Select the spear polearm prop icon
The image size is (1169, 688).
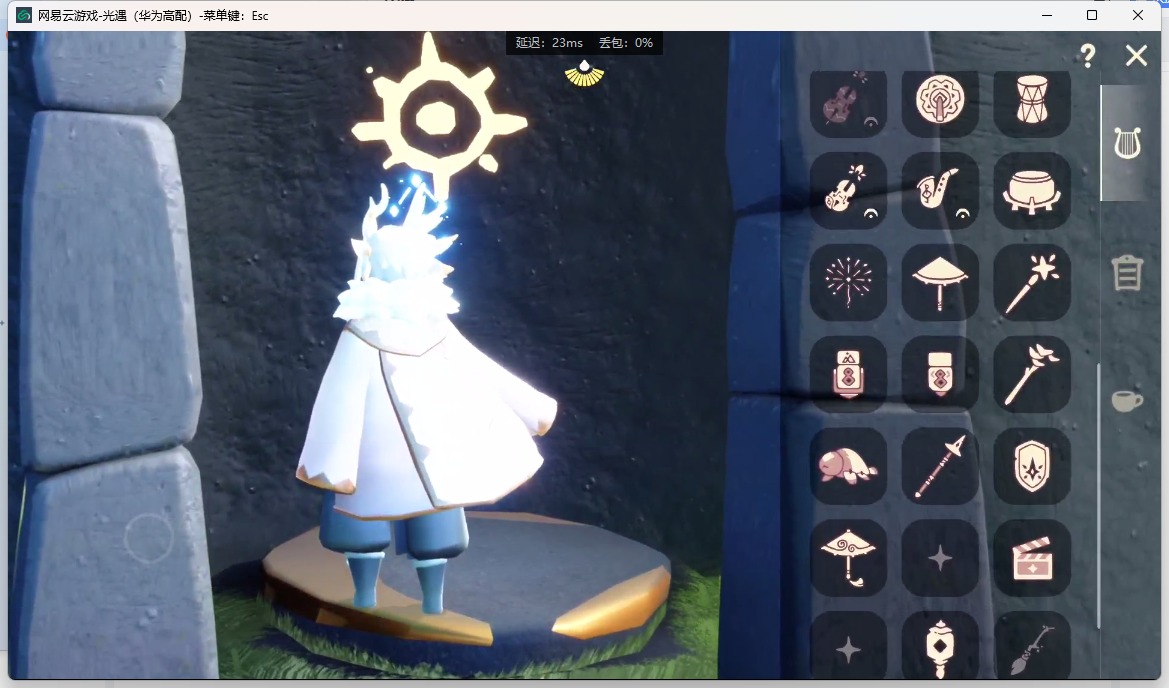click(940, 466)
